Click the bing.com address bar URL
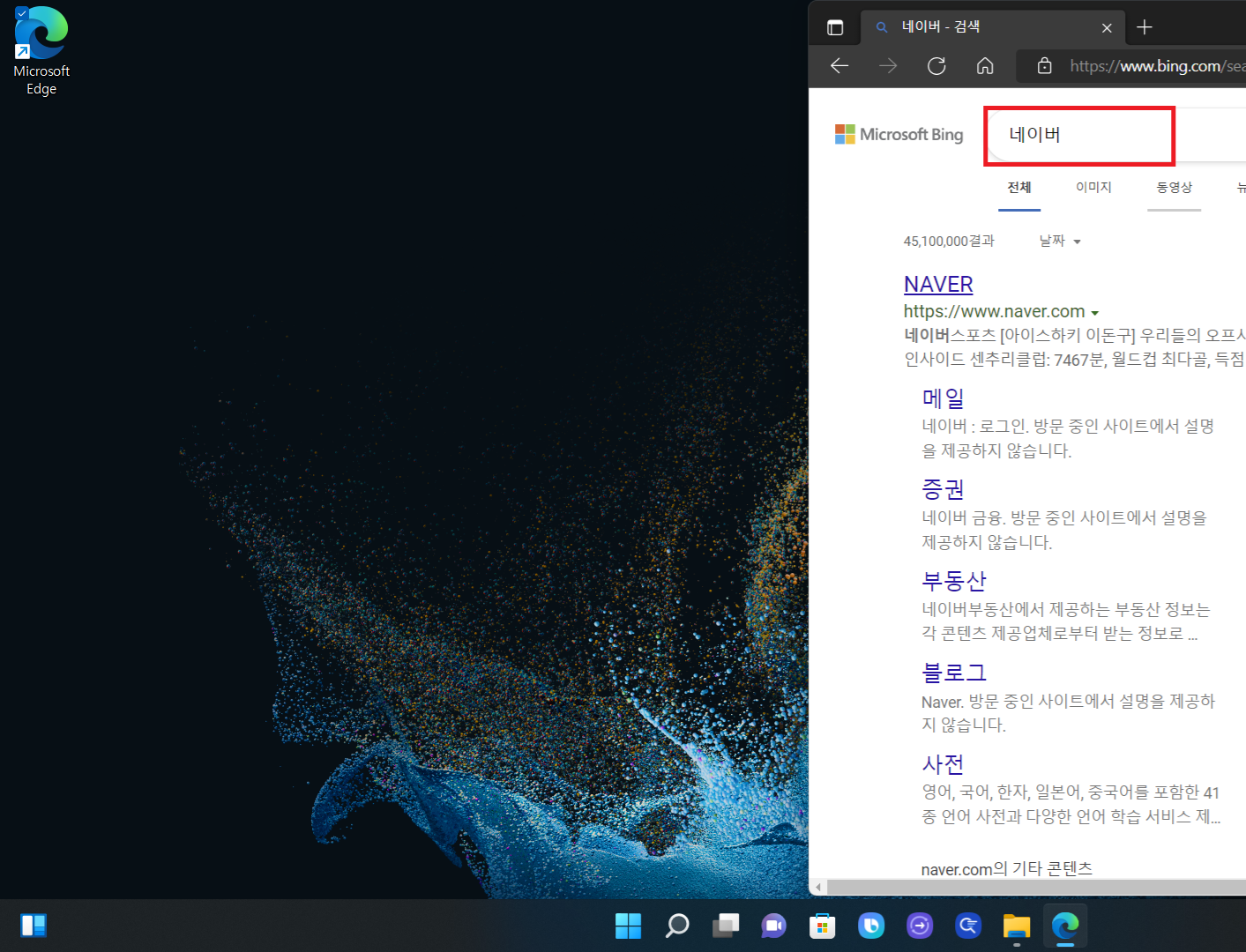The height and width of the screenshot is (952, 1246). point(1157,66)
